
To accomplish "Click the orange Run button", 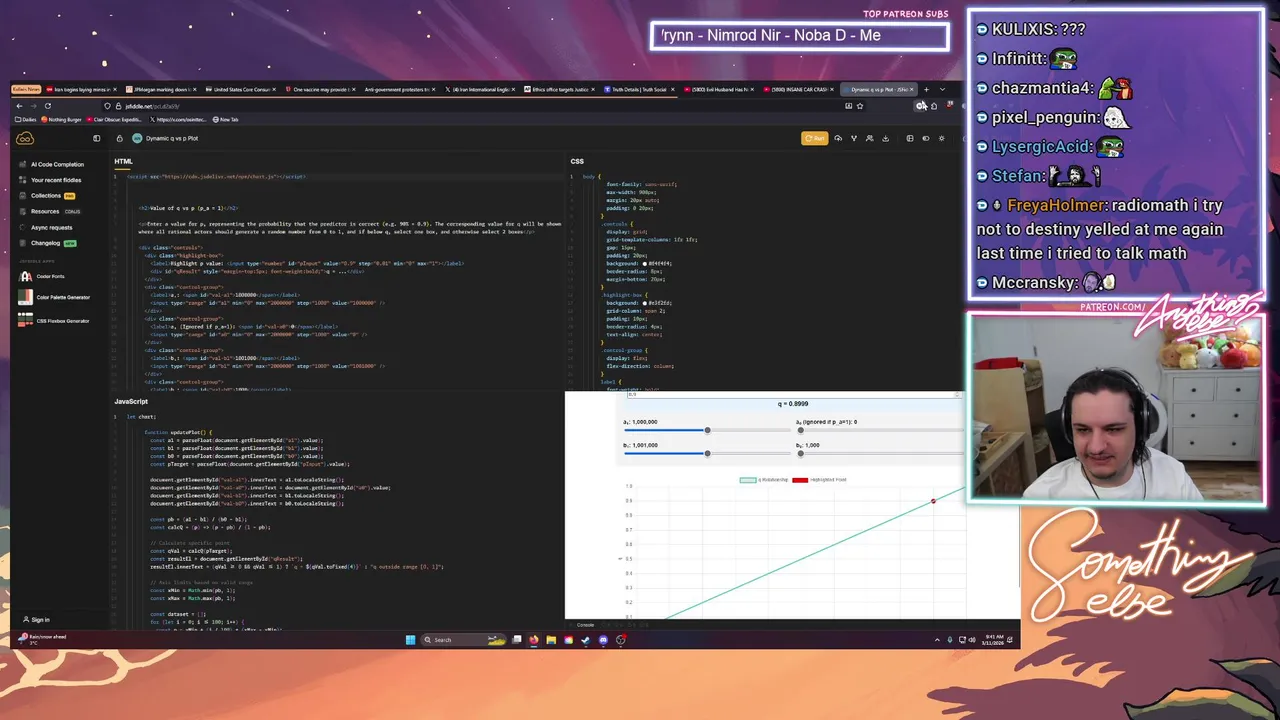I will pyautogui.click(x=815, y=138).
